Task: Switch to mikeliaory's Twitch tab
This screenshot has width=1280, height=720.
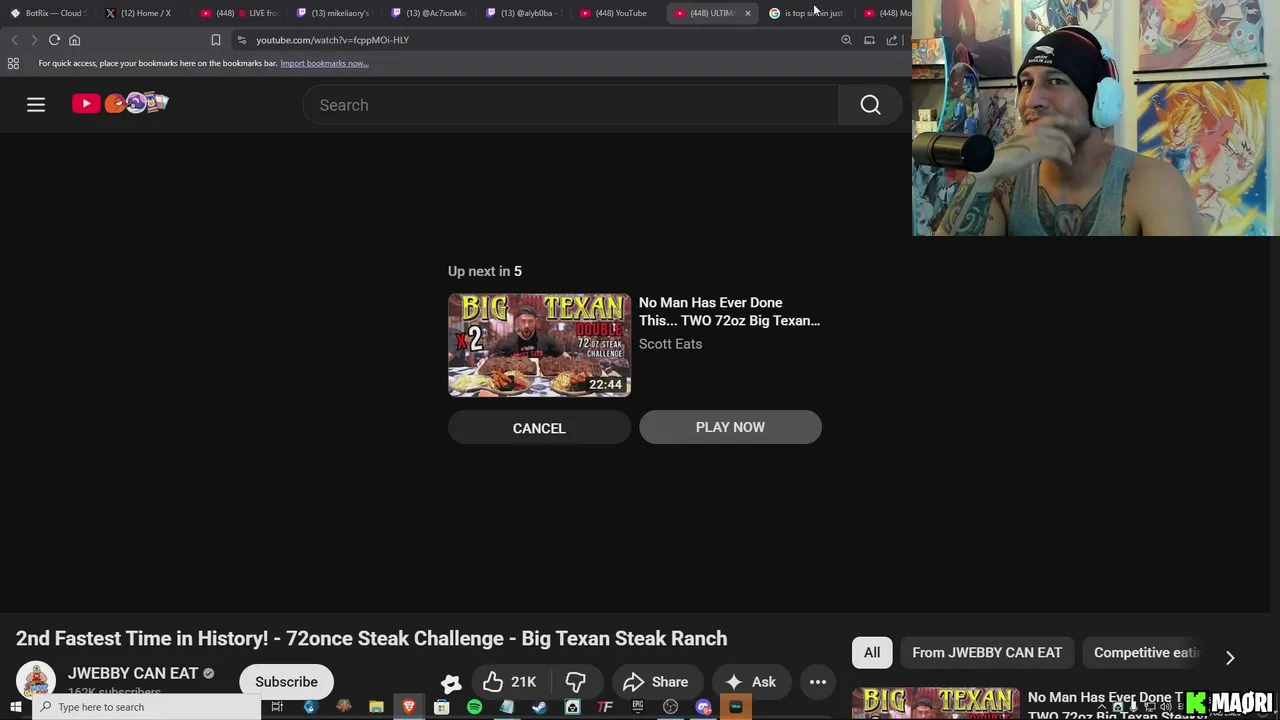Action: coord(333,13)
